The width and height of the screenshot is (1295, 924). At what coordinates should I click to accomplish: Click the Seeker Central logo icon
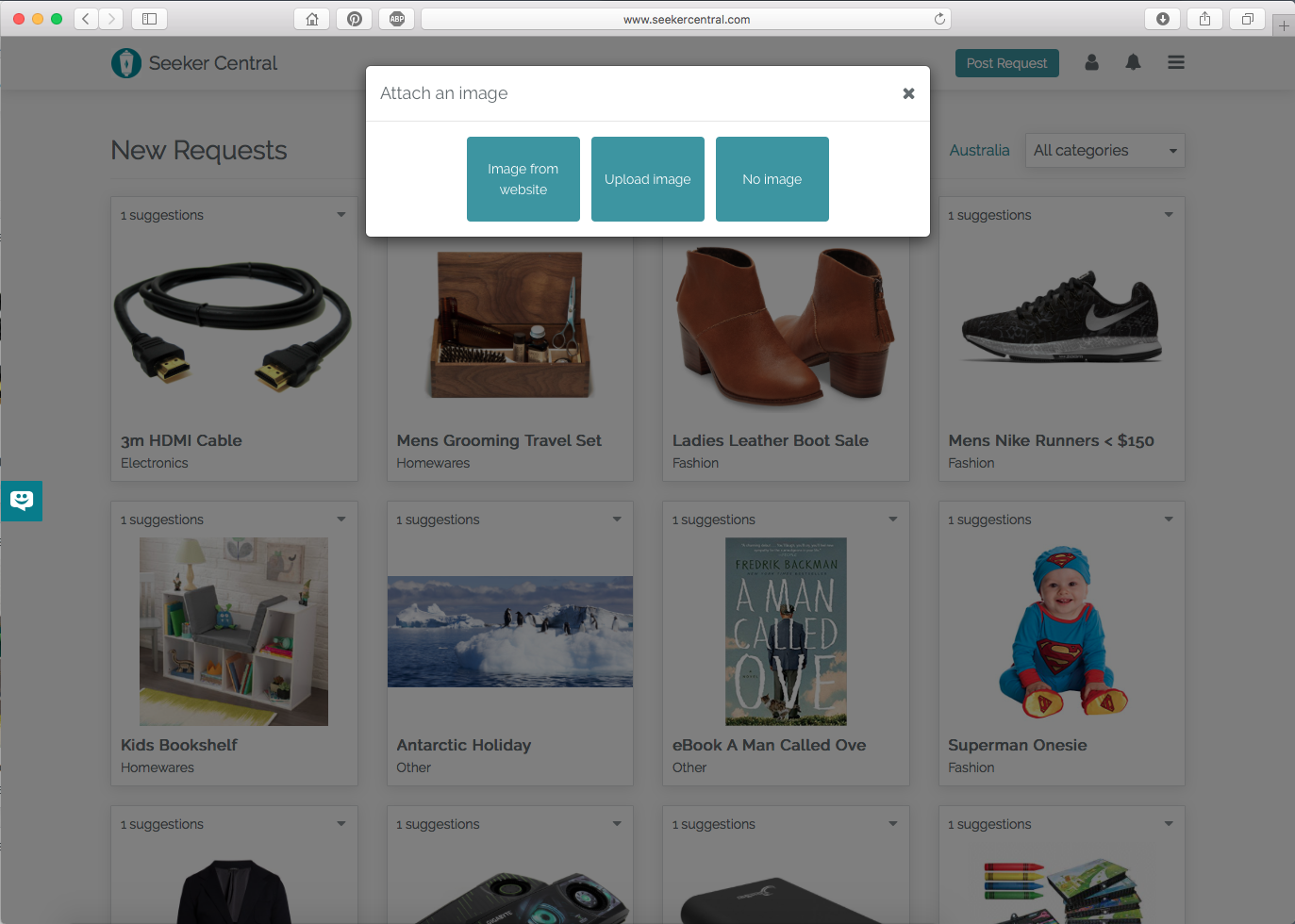tap(126, 63)
